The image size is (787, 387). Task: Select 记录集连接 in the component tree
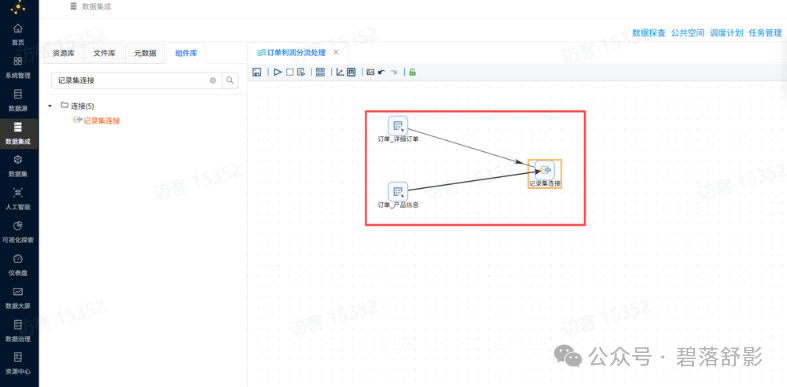click(102, 120)
